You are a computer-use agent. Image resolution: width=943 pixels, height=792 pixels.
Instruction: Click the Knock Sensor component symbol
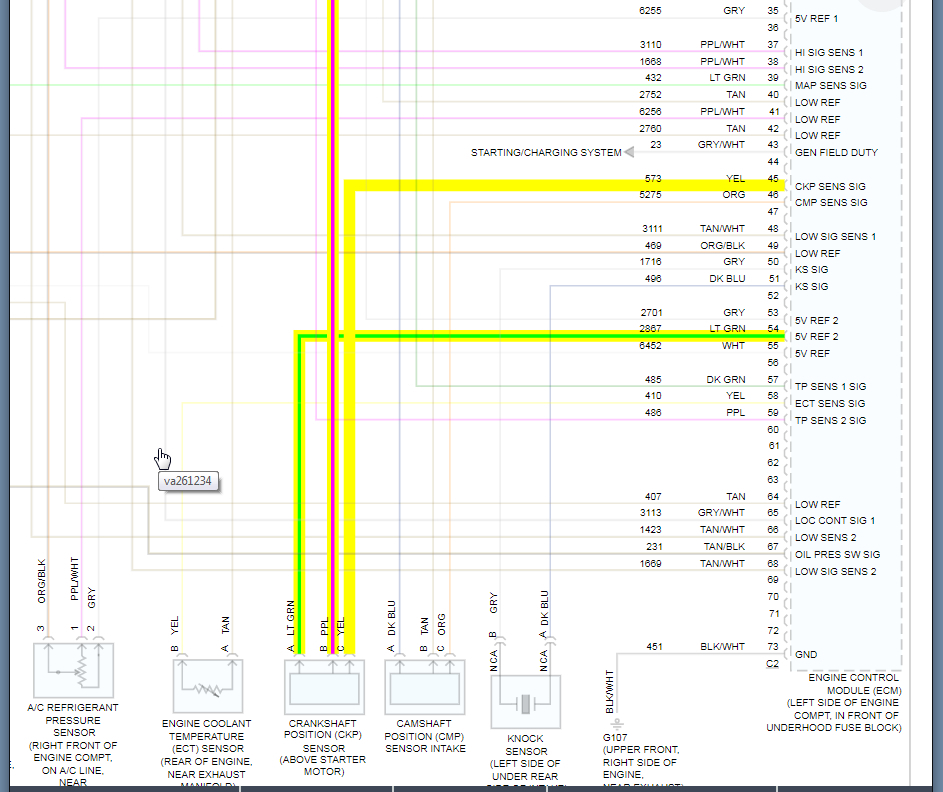(526, 702)
